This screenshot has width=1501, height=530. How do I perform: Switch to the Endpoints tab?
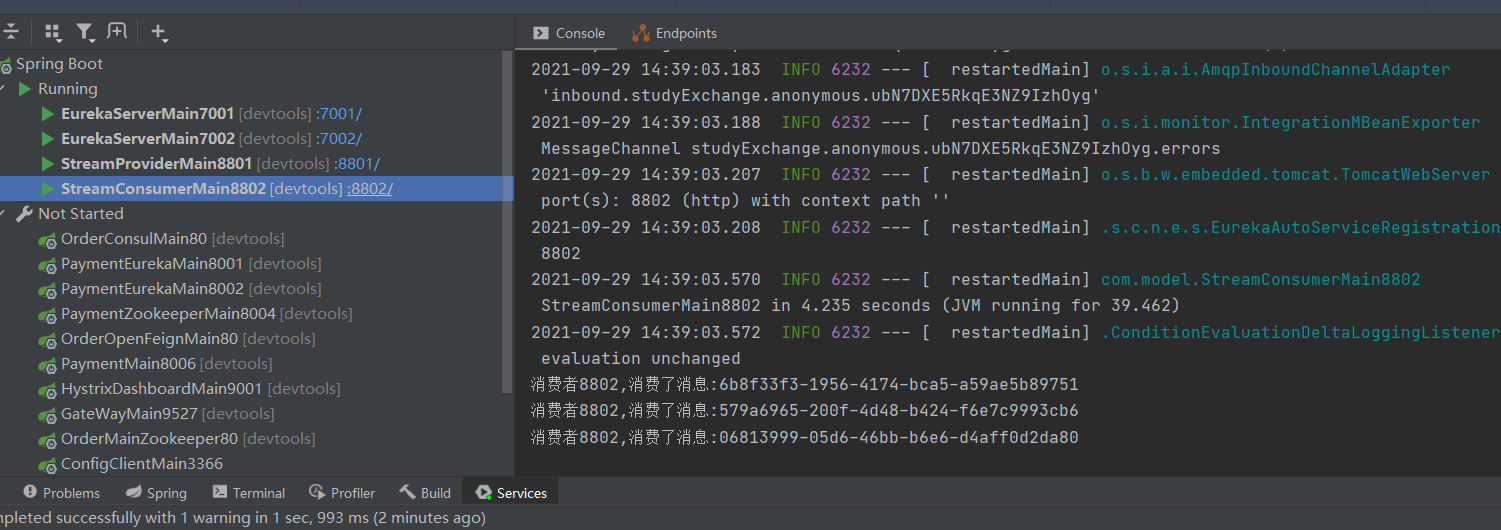pos(674,33)
